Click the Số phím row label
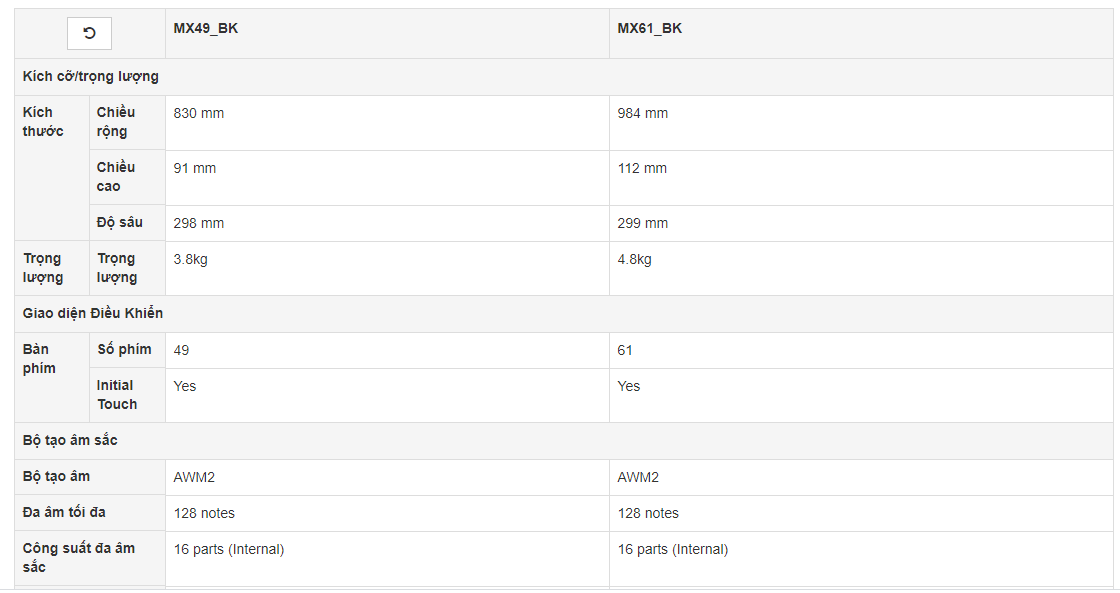The width and height of the screenshot is (1120, 593). pos(124,349)
